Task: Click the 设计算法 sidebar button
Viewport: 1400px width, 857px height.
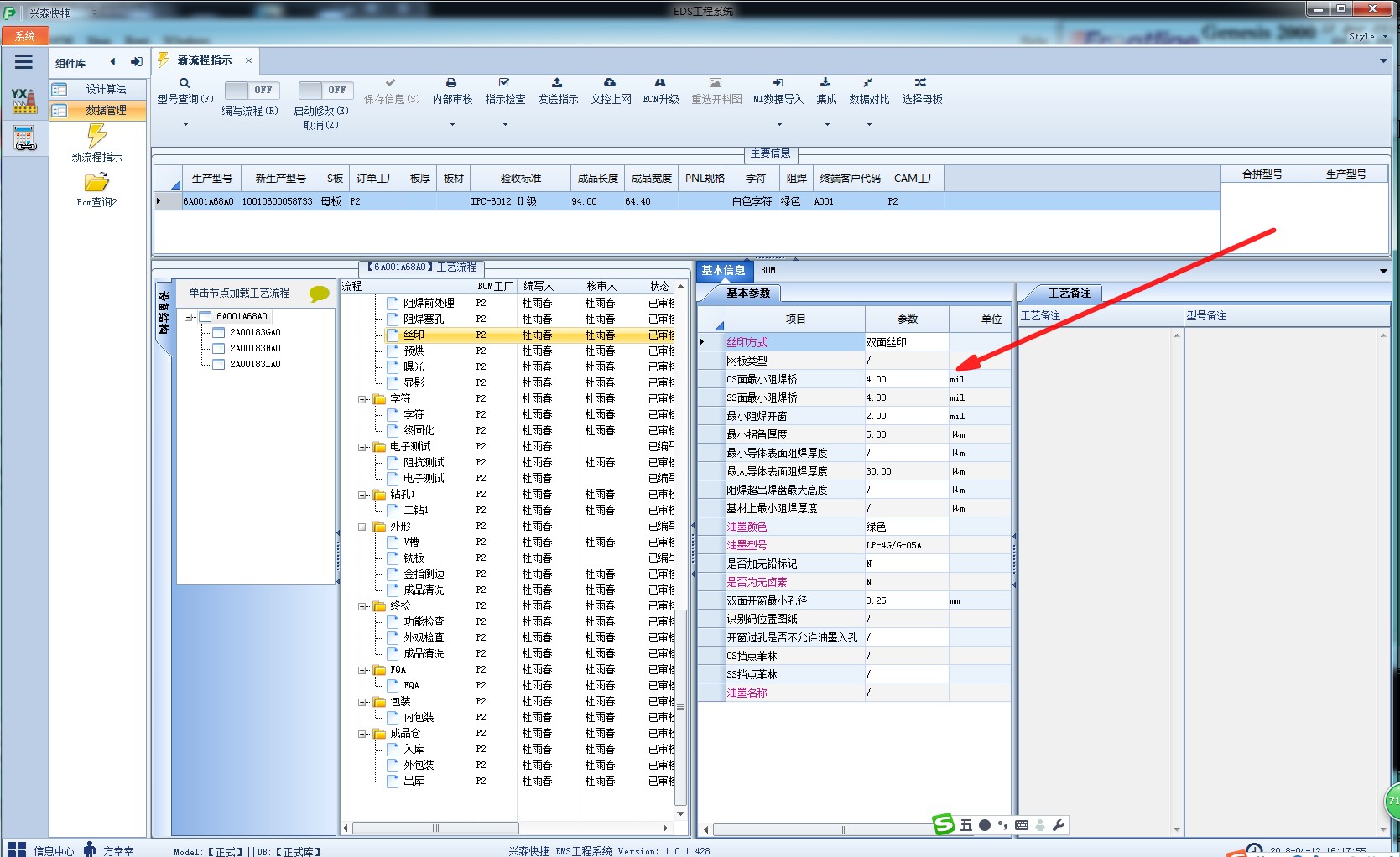Action: pos(97,89)
